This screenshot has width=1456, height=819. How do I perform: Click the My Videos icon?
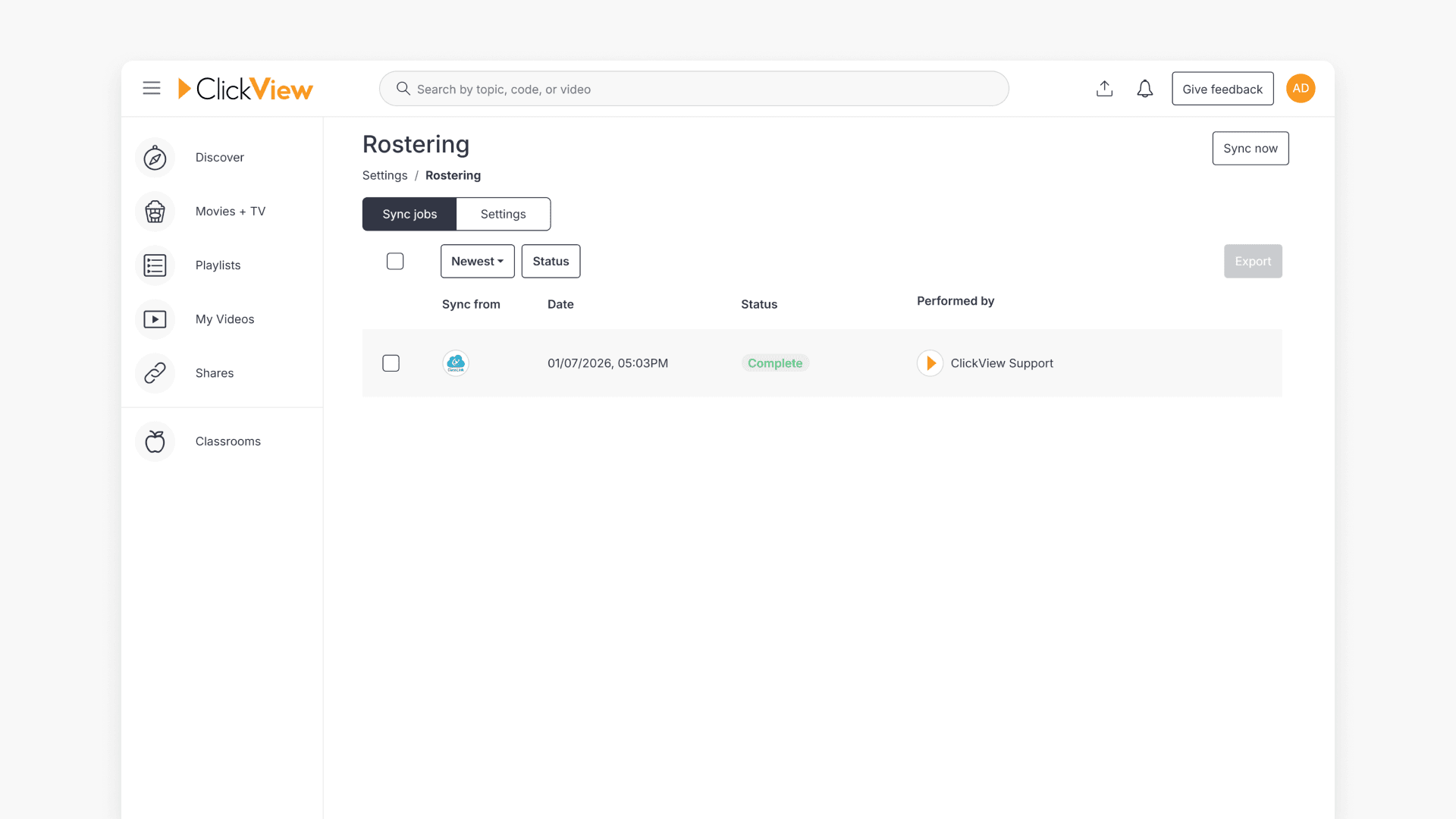click(x=154, y=319)
